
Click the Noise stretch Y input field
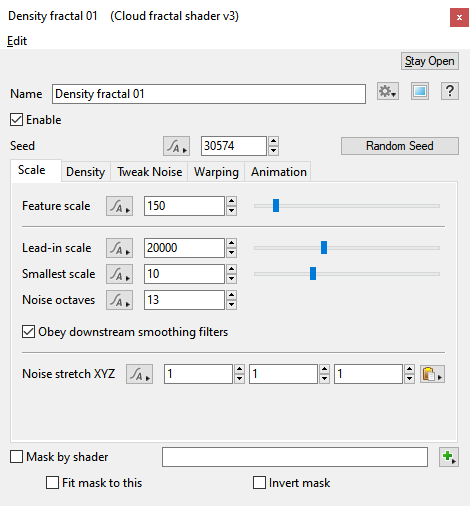click(283, 374)
